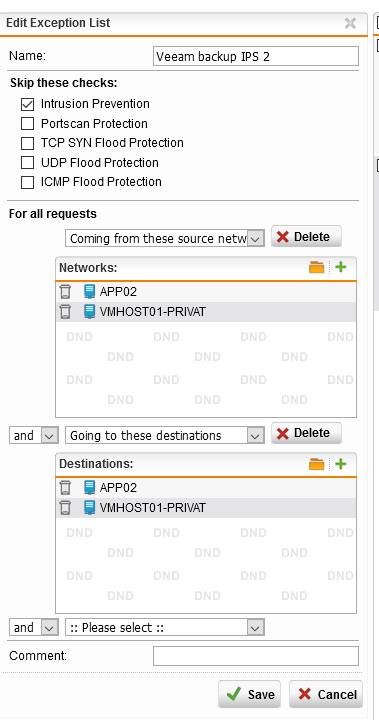Remove APP02 from Networks using trash icon
Image resolution: width=379 pixels, height=720 pixels.
(65, 292)
